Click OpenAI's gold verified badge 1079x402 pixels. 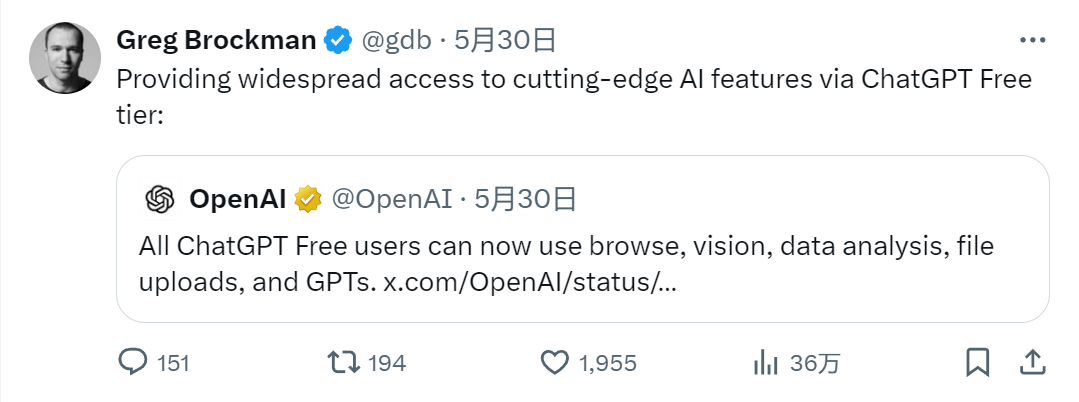(x=306, y=200)
